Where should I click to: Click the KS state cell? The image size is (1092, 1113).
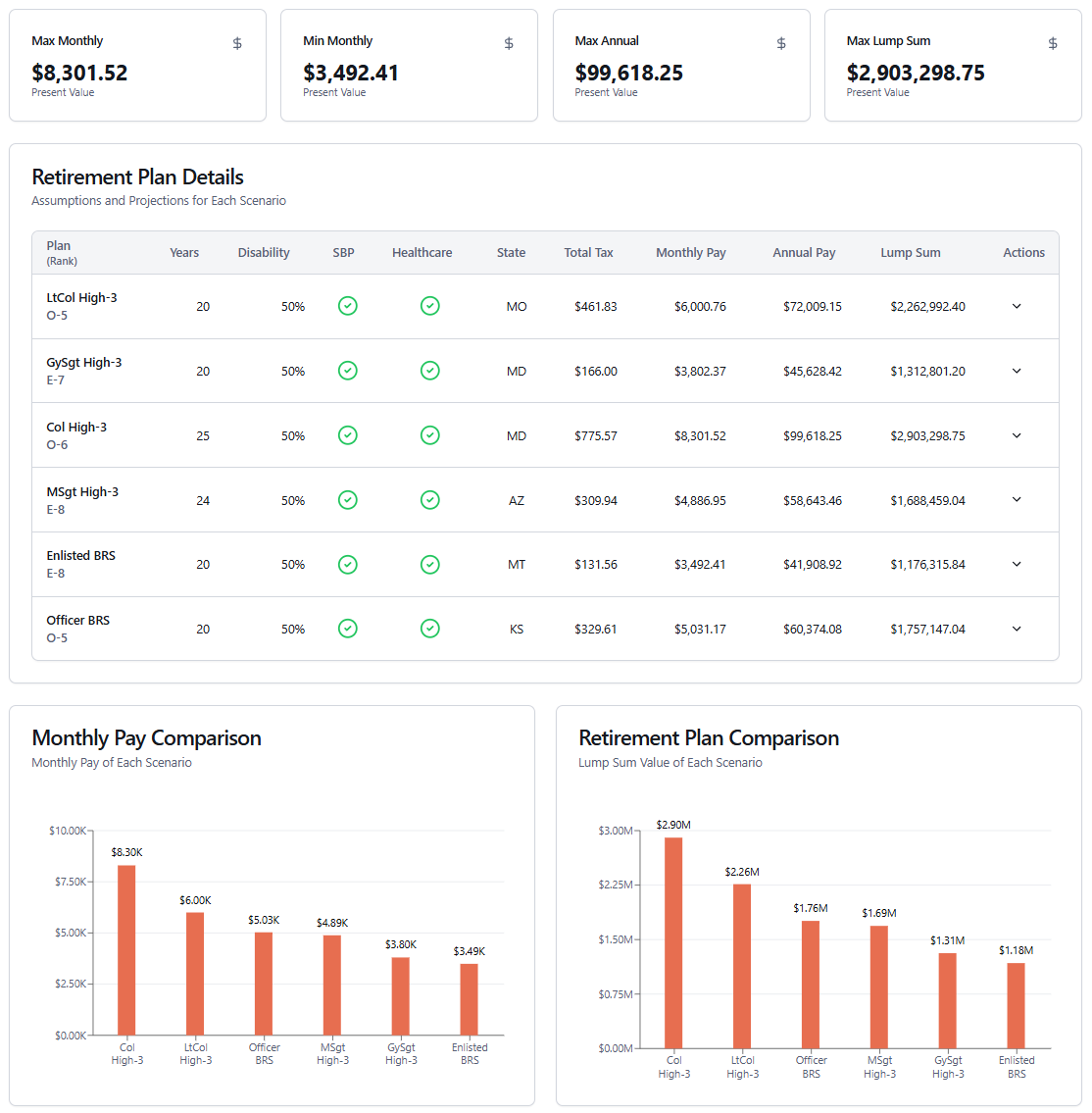517,629
